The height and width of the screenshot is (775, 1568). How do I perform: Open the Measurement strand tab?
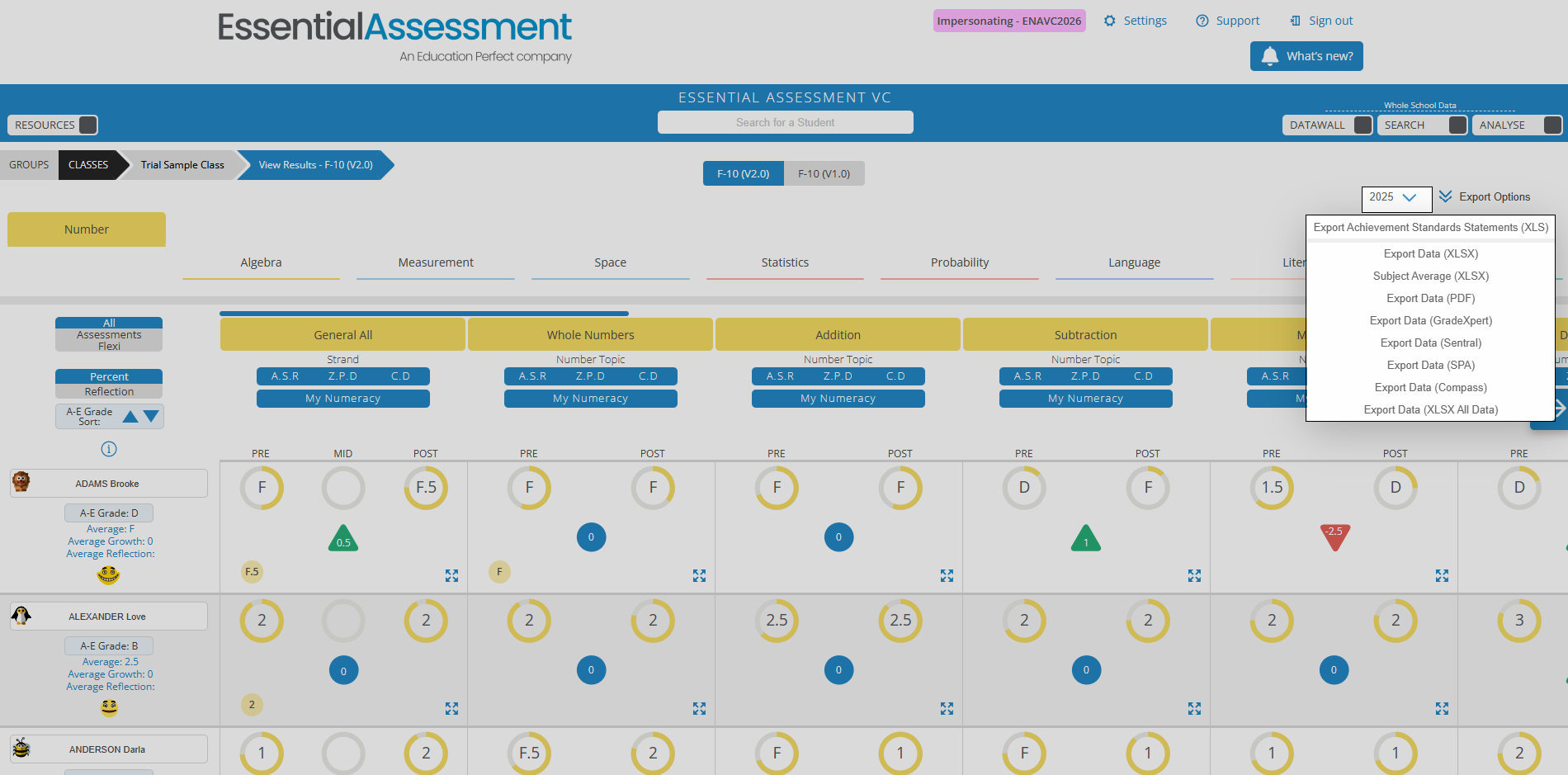click(x=436, y=262)
